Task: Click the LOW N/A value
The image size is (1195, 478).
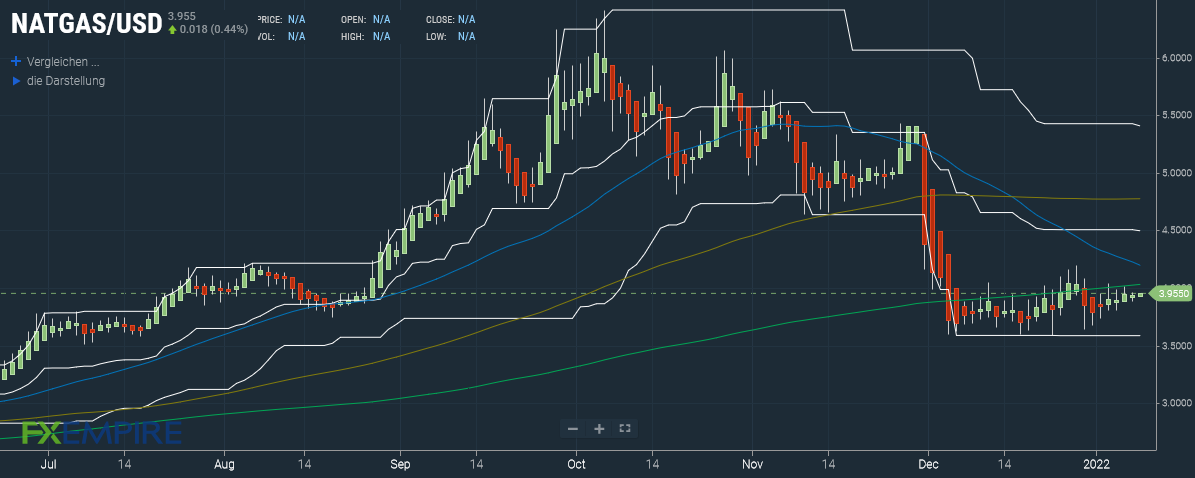Action: coord(466,36)
